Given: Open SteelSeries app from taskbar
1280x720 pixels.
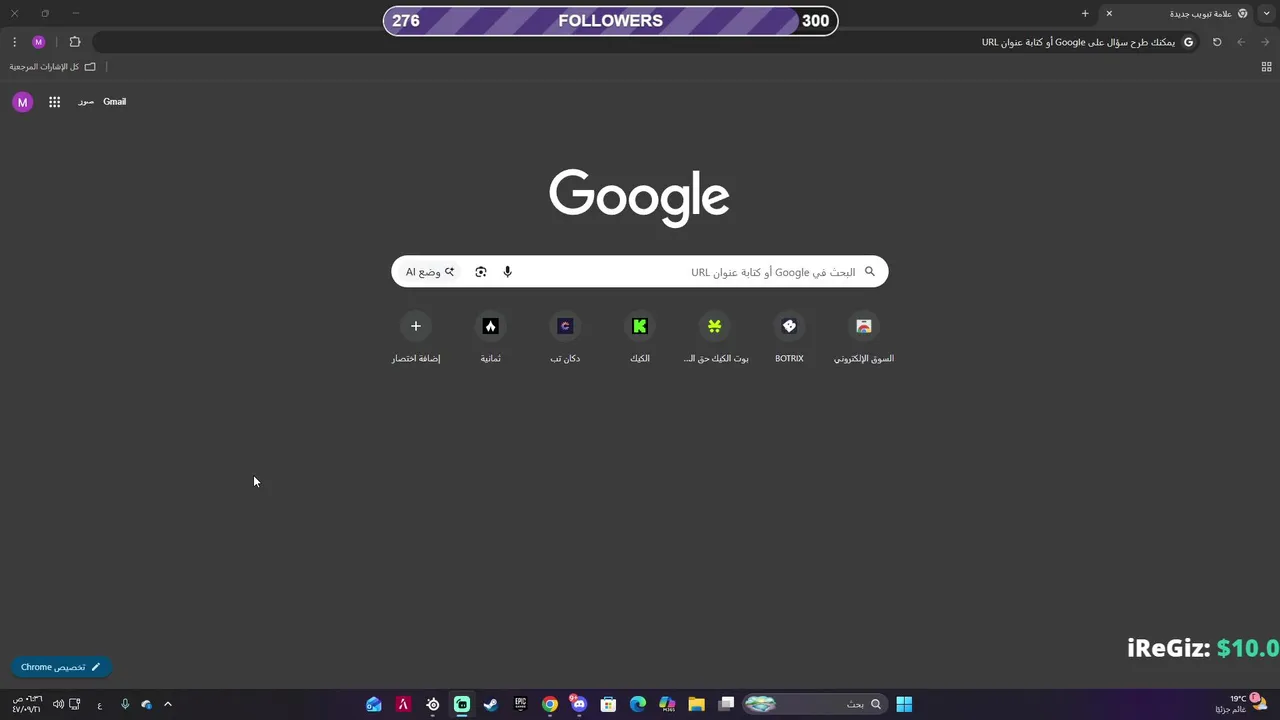Looking at the screenshot, I should [433, 704].
